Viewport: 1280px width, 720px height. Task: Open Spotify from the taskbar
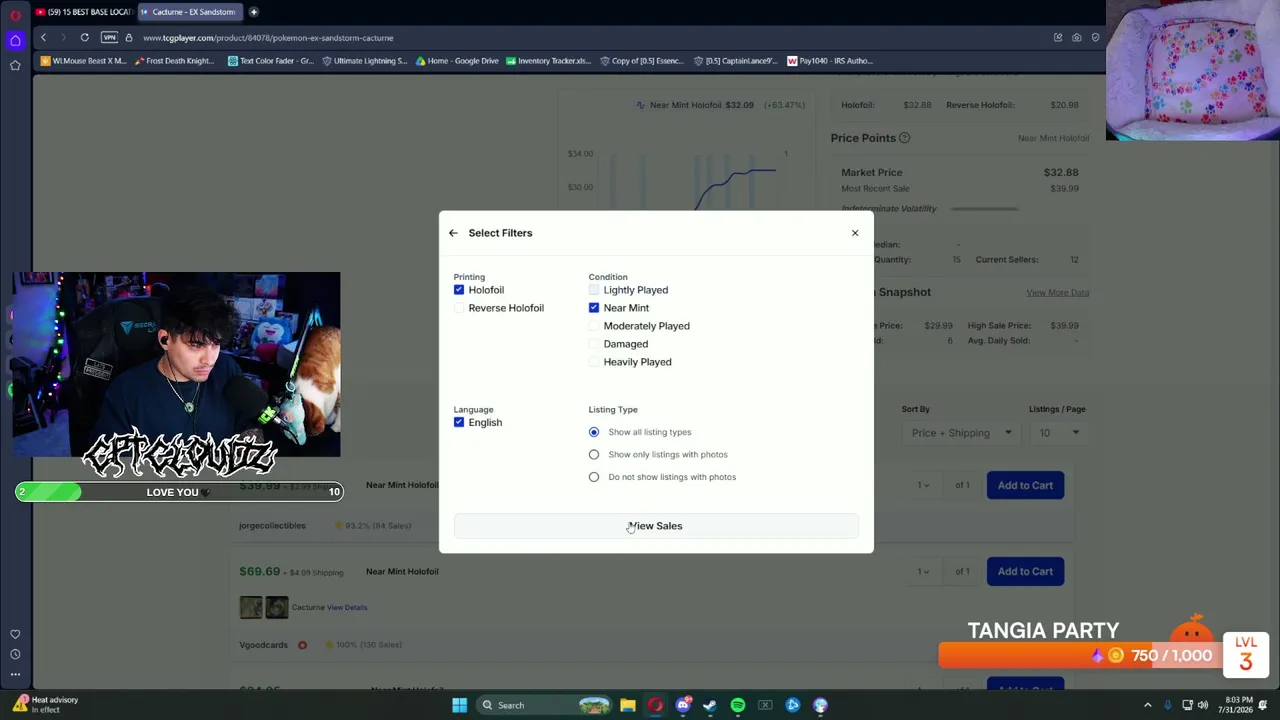coord(738,705)
